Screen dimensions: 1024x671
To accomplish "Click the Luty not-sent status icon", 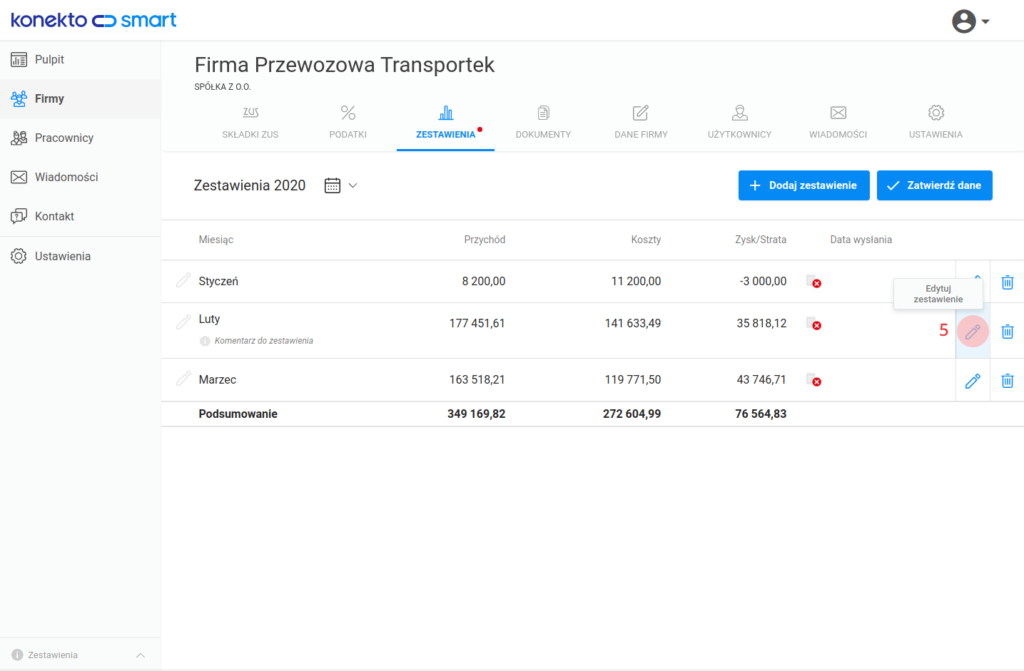I will [x=814, y=323].
